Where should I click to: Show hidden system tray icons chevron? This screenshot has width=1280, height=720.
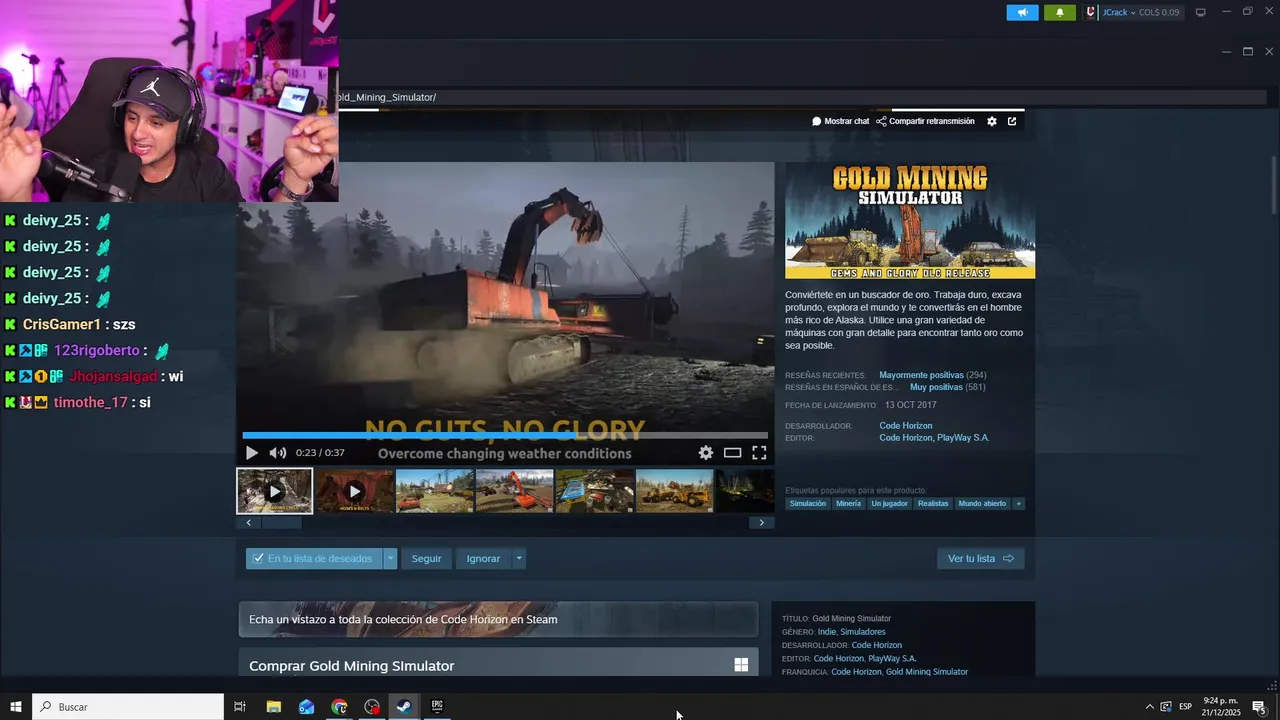click(1149, 707)
